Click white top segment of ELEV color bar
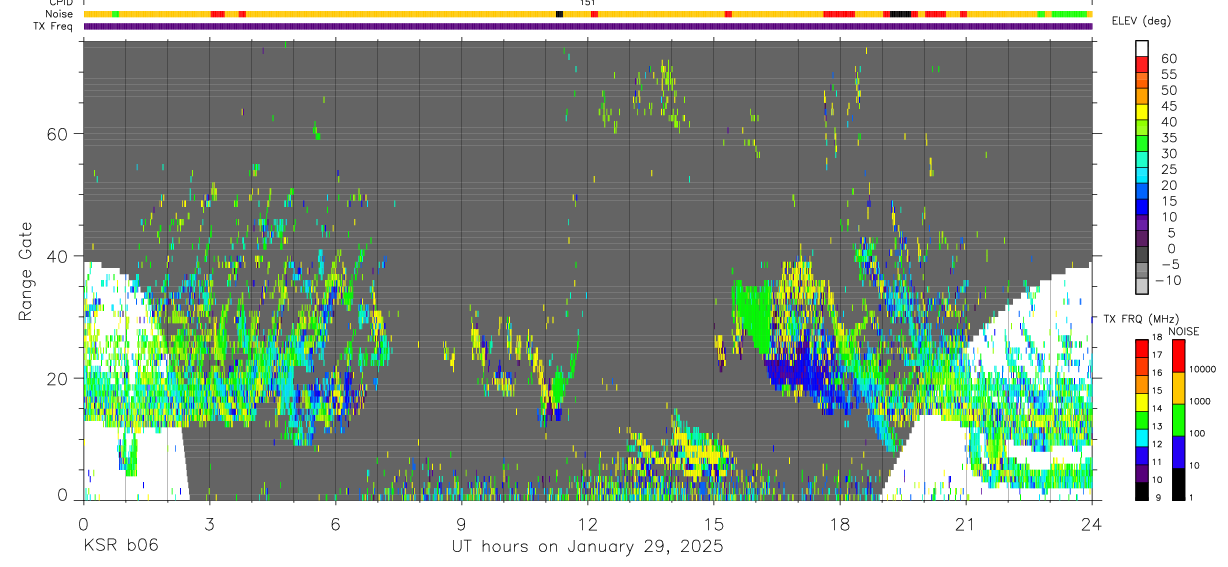Viewport: 1228px width, 567px height. pyautogui.click(x=1142, y=48)
